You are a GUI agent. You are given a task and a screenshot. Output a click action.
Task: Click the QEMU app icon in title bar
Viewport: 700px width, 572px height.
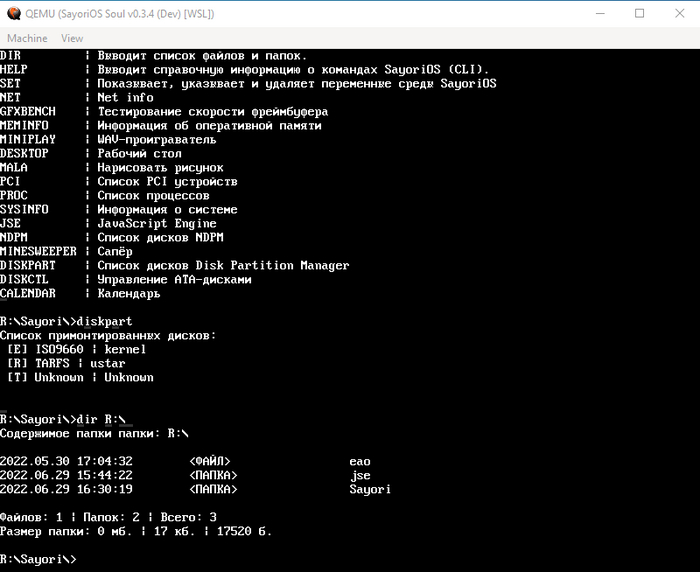coord(14,14)
